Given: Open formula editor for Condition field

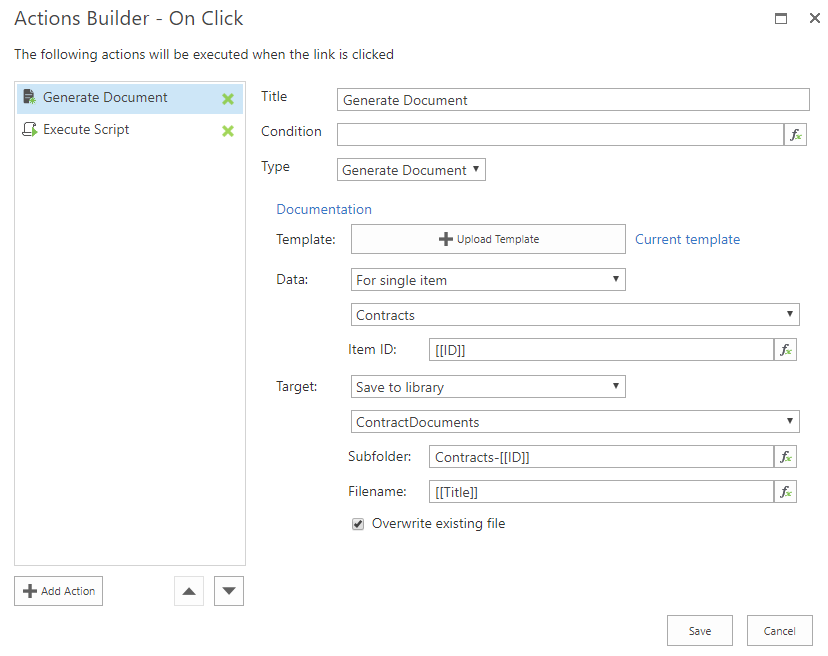Looking at the screenshot, I should point(796,135).
